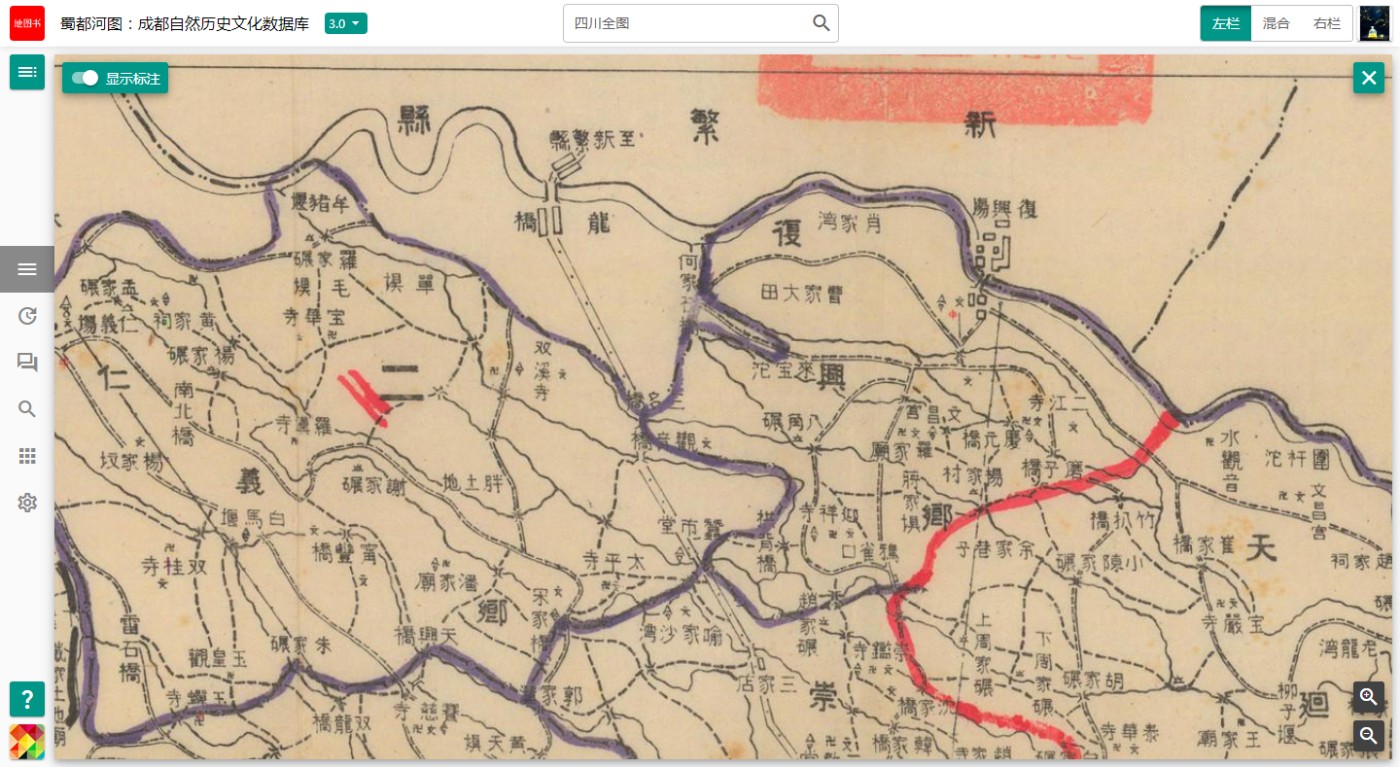Click the 四川全图 search input field

click(687, 23)
